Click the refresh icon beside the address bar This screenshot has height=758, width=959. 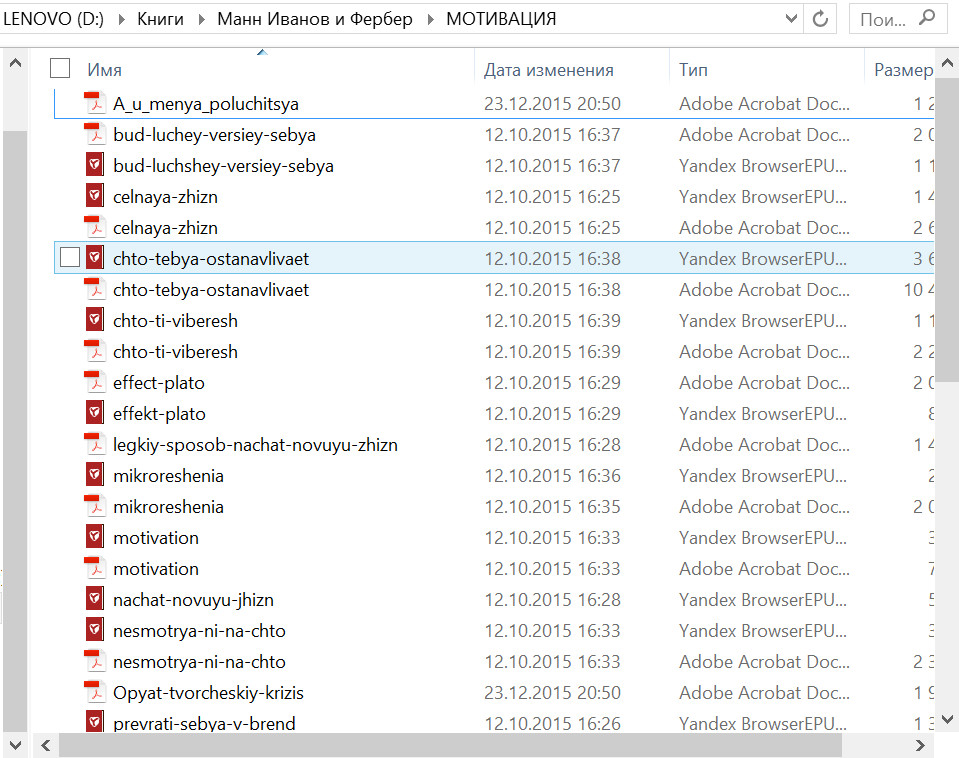(x=821, y=19)
